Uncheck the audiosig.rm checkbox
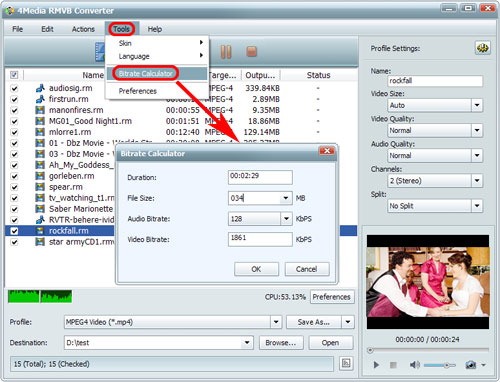500x382 pixels. pyautogui.click(x=14, y=89)
